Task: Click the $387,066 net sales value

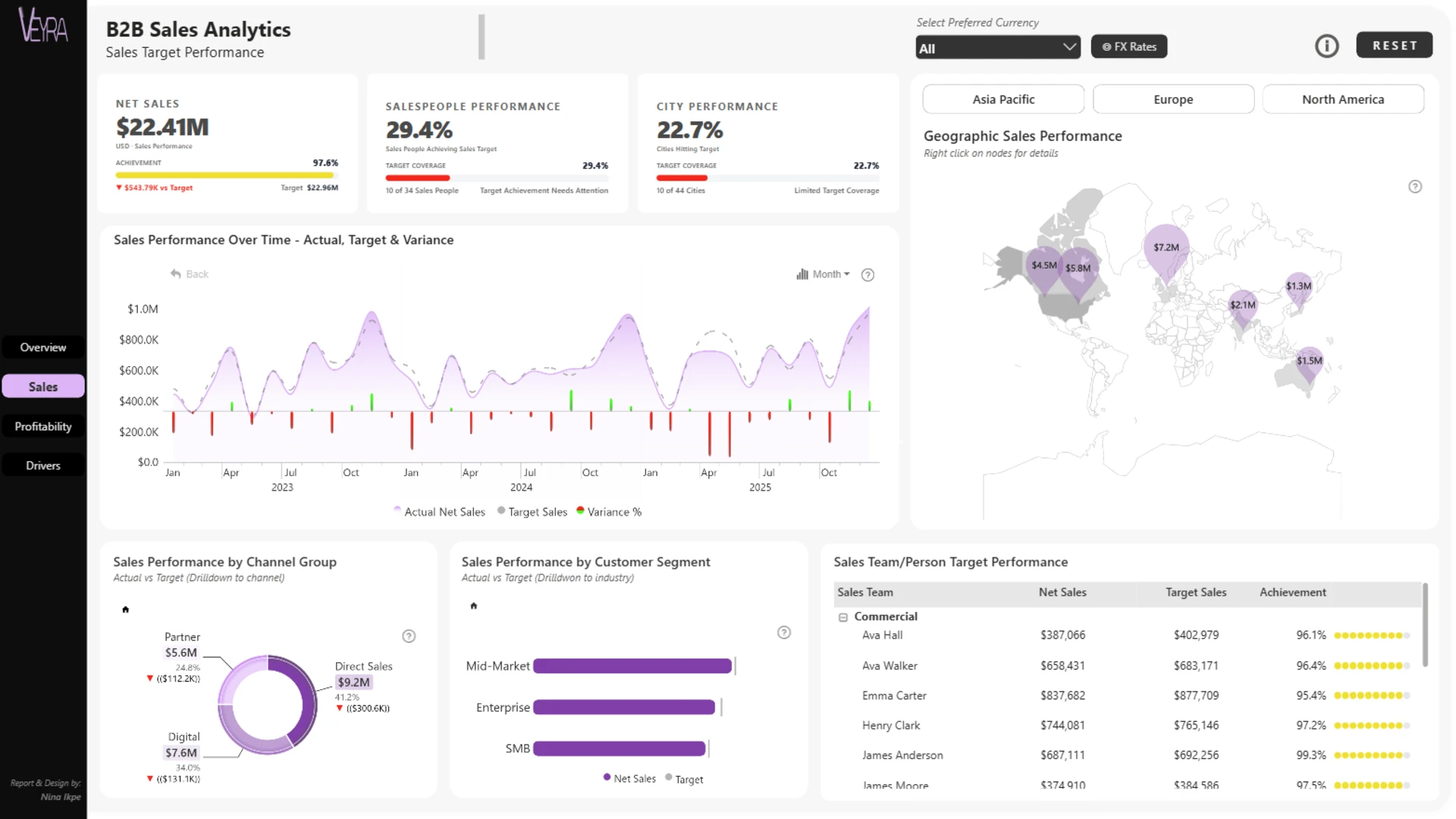Action: click(x=1062, y=635)
